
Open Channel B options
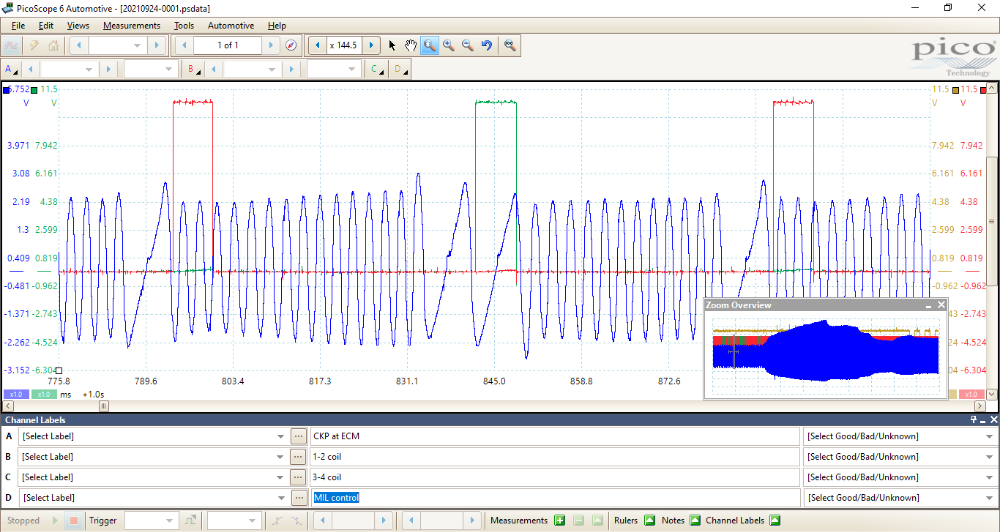[x=194, y=69]
